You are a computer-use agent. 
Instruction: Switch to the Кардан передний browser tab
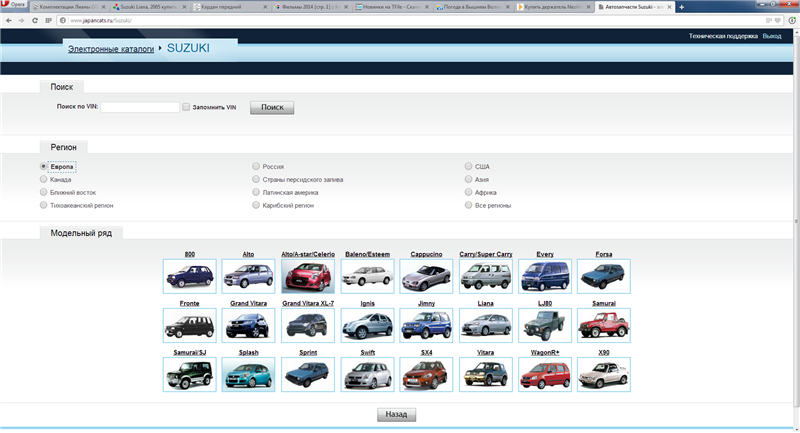(229, 7)
